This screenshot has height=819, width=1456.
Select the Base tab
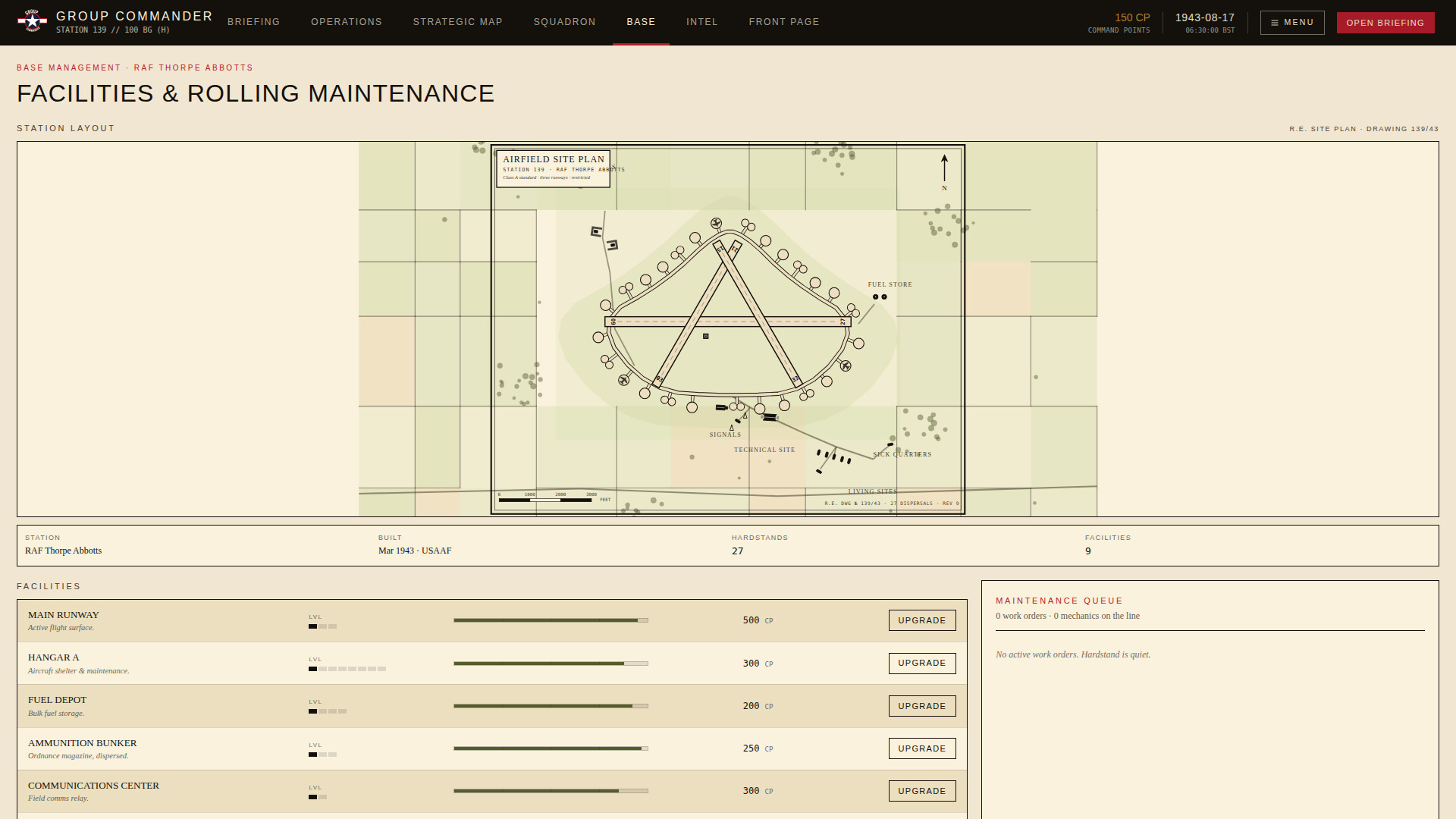(x=641, y=22)
